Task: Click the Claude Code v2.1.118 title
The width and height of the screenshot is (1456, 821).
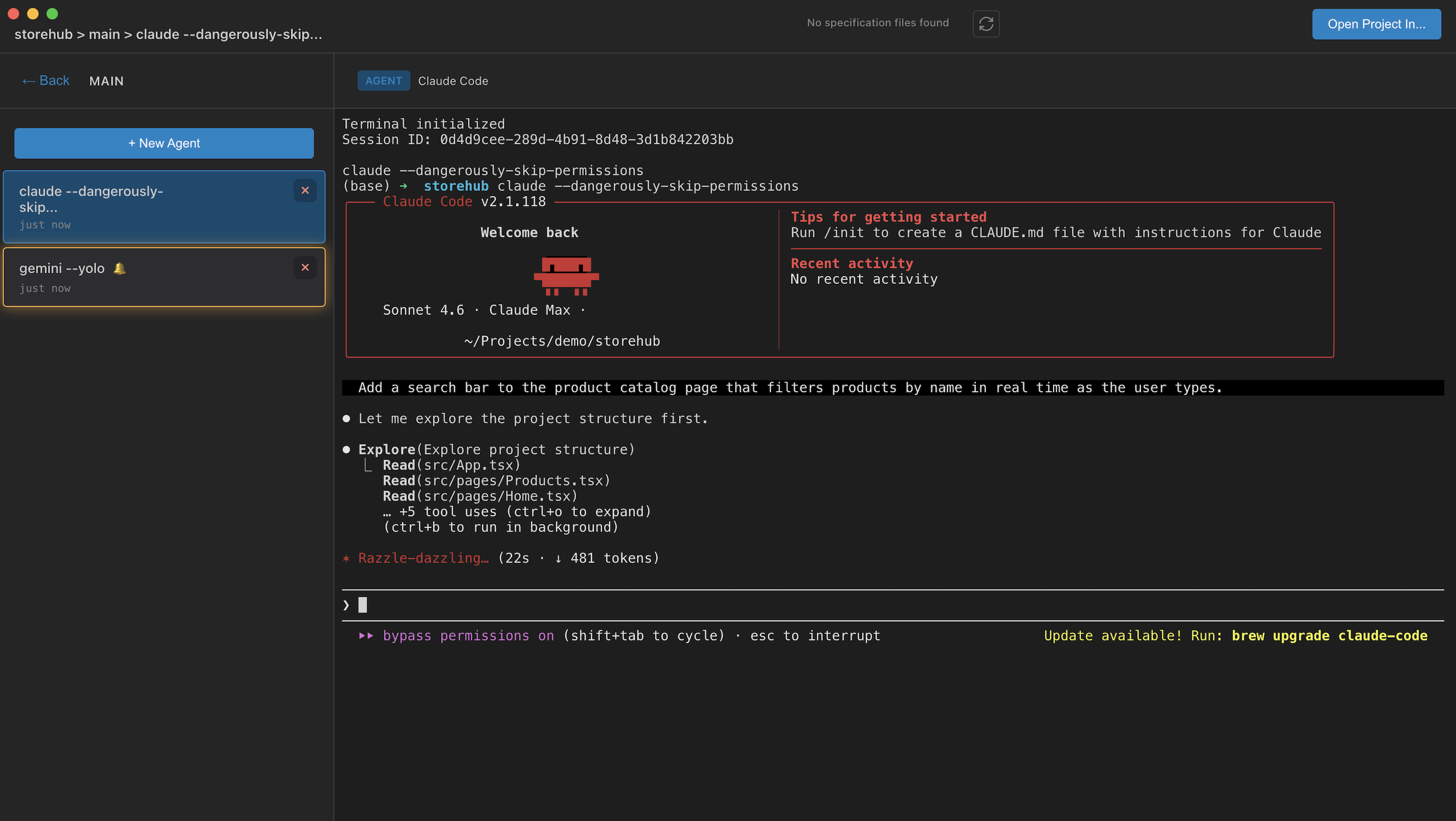Action: click(x=464, y=202)
